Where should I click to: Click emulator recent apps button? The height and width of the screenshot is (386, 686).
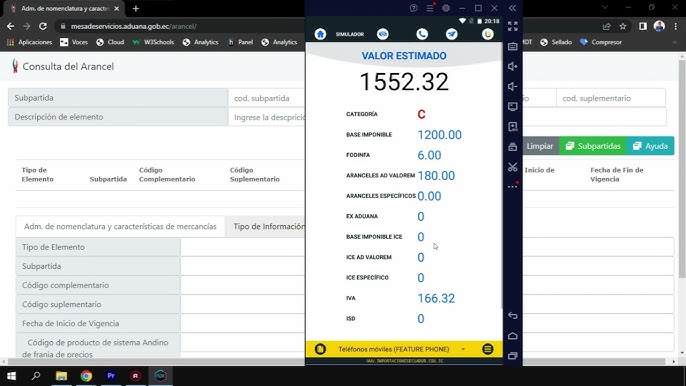tap(513, 355)
